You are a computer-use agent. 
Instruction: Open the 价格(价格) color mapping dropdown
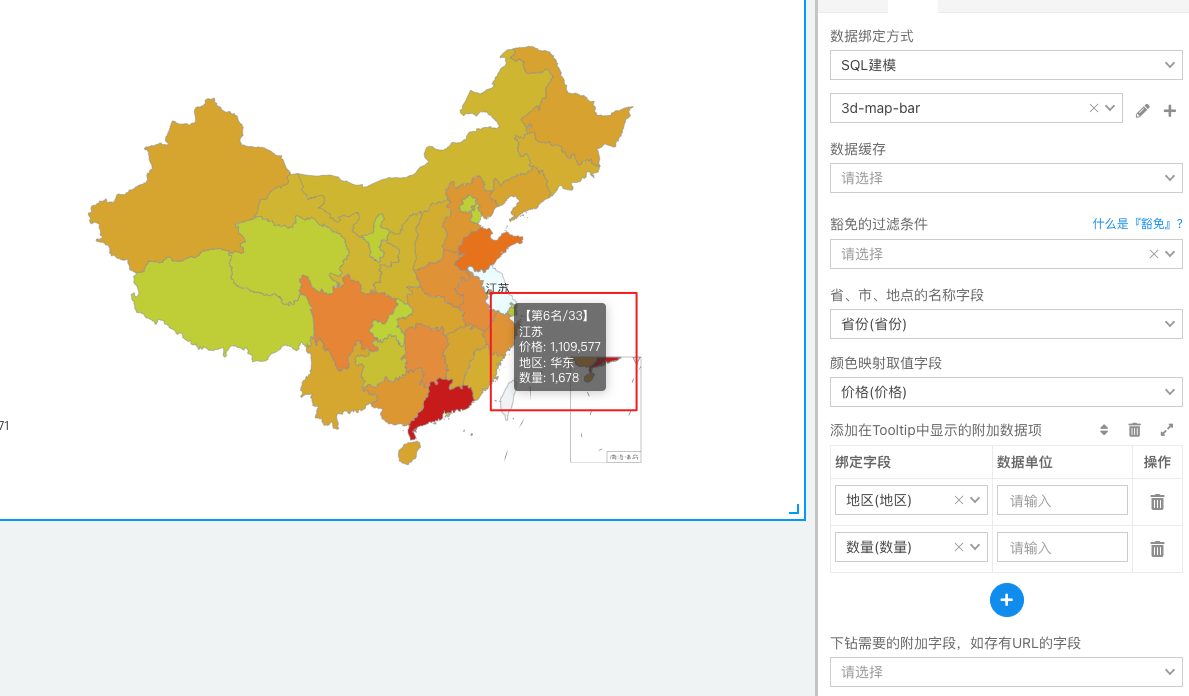(1005, 392)
